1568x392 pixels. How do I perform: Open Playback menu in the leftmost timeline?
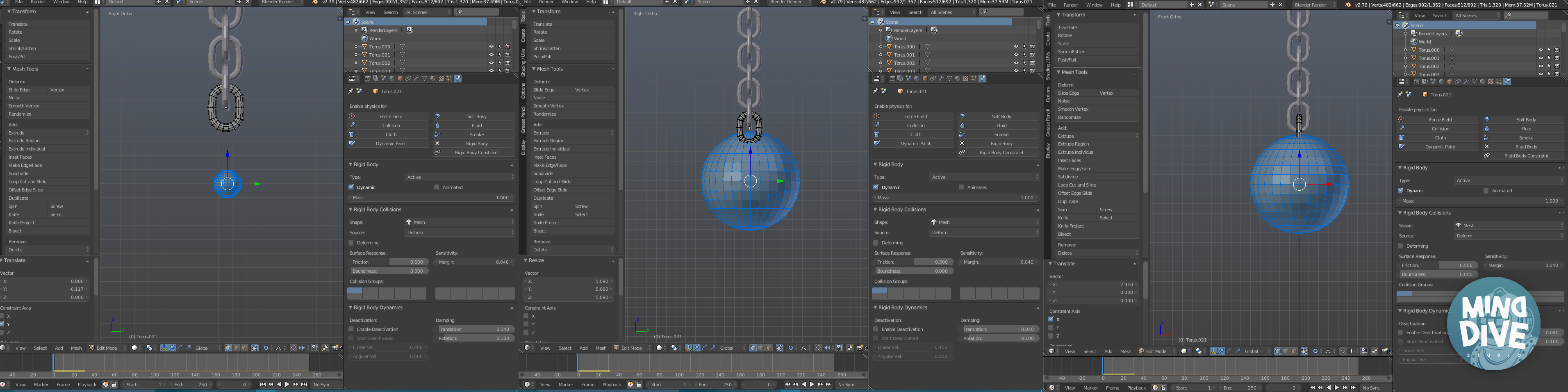pos(87,385)
